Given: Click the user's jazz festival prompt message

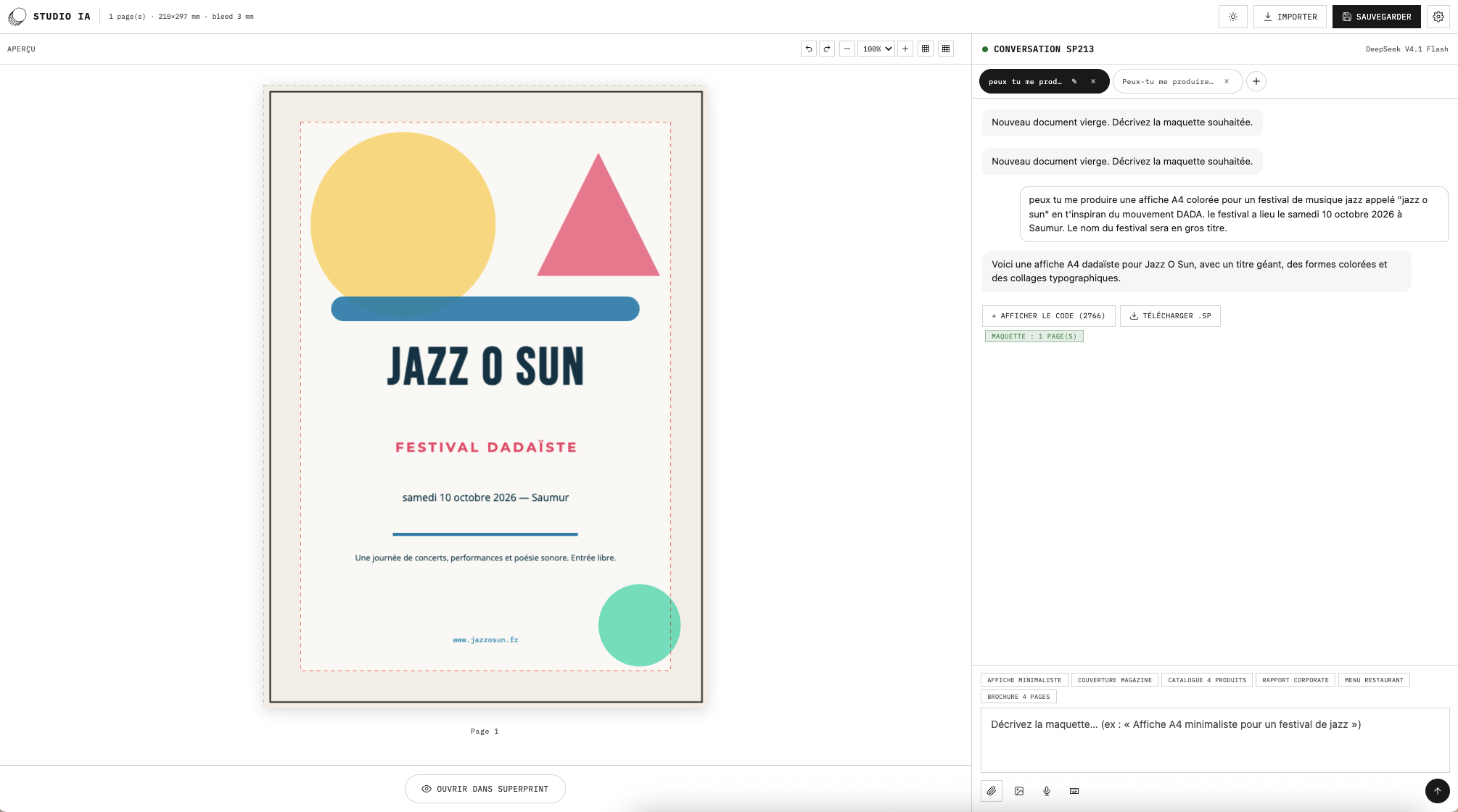Looking at the screenshot, I should pyautogui.click(x=1234, y=214).
